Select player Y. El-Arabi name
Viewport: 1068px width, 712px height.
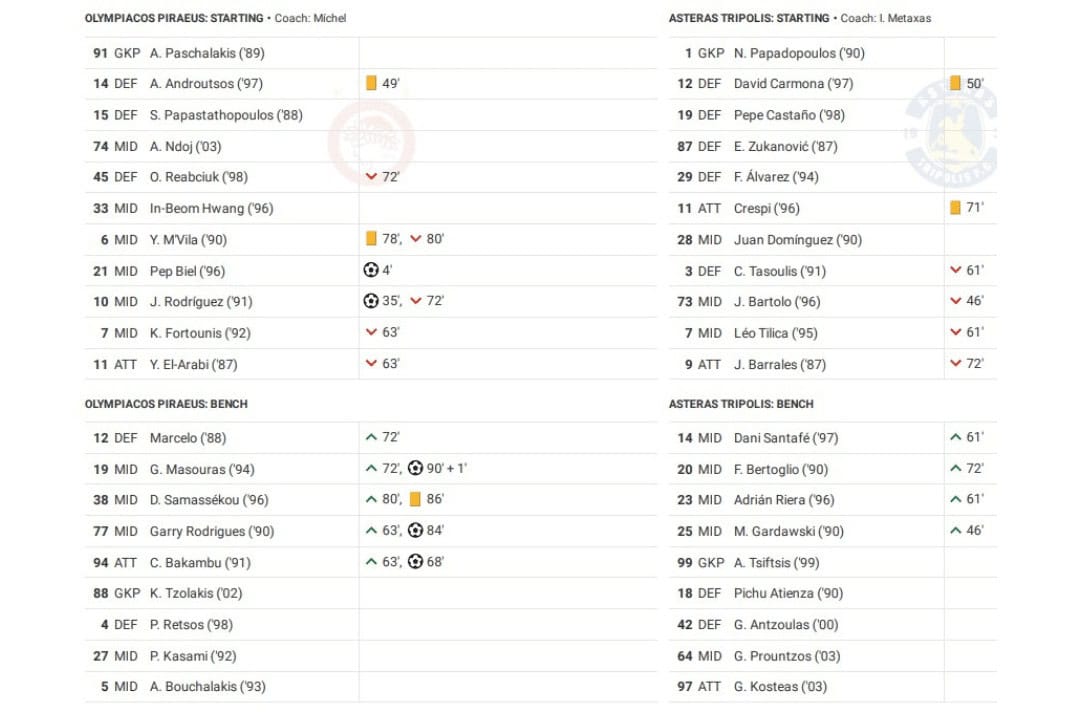(x=193, y=364)
